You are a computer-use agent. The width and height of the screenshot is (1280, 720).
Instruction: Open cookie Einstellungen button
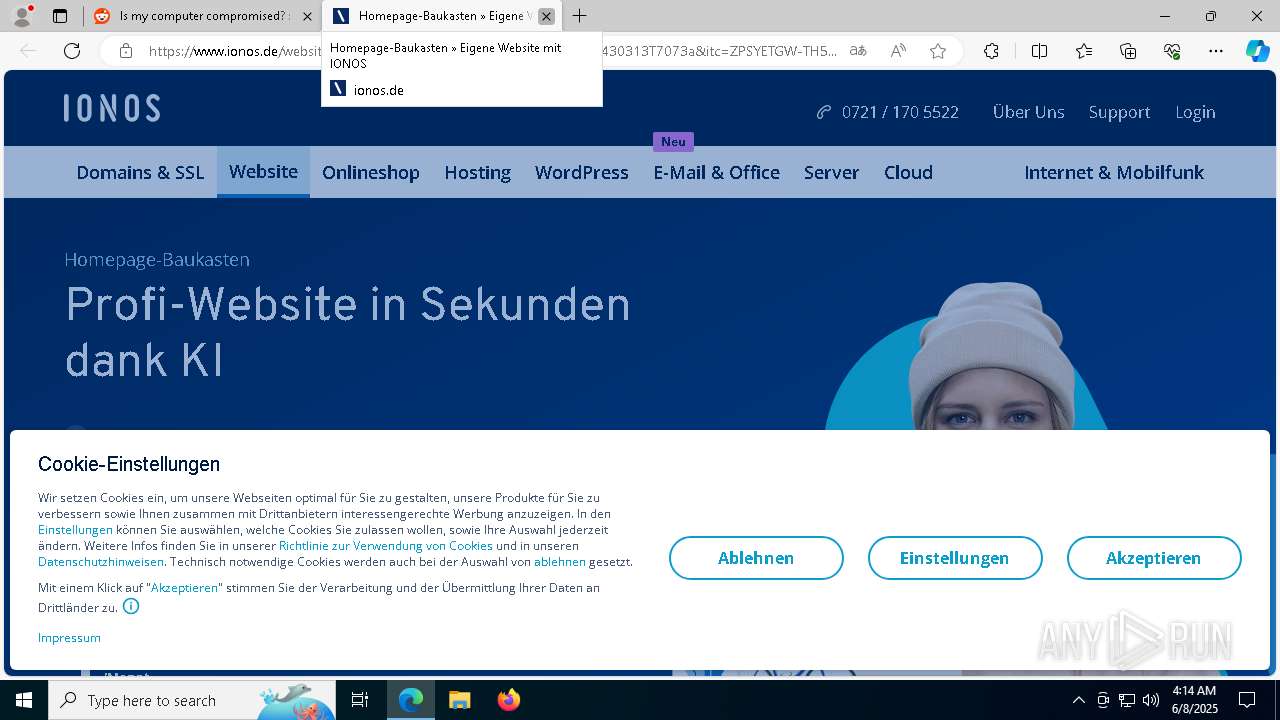click(x=955, y=558)
